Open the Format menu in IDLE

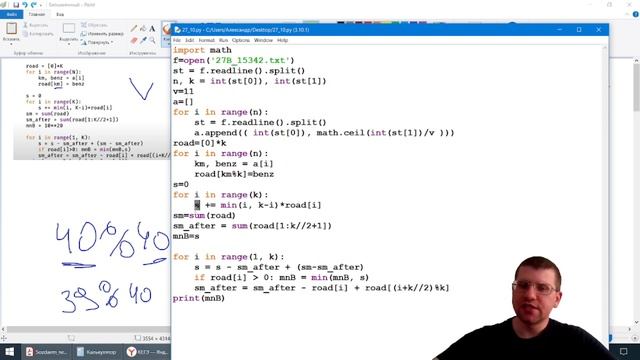pyautogui.click(x=207, y=40)
